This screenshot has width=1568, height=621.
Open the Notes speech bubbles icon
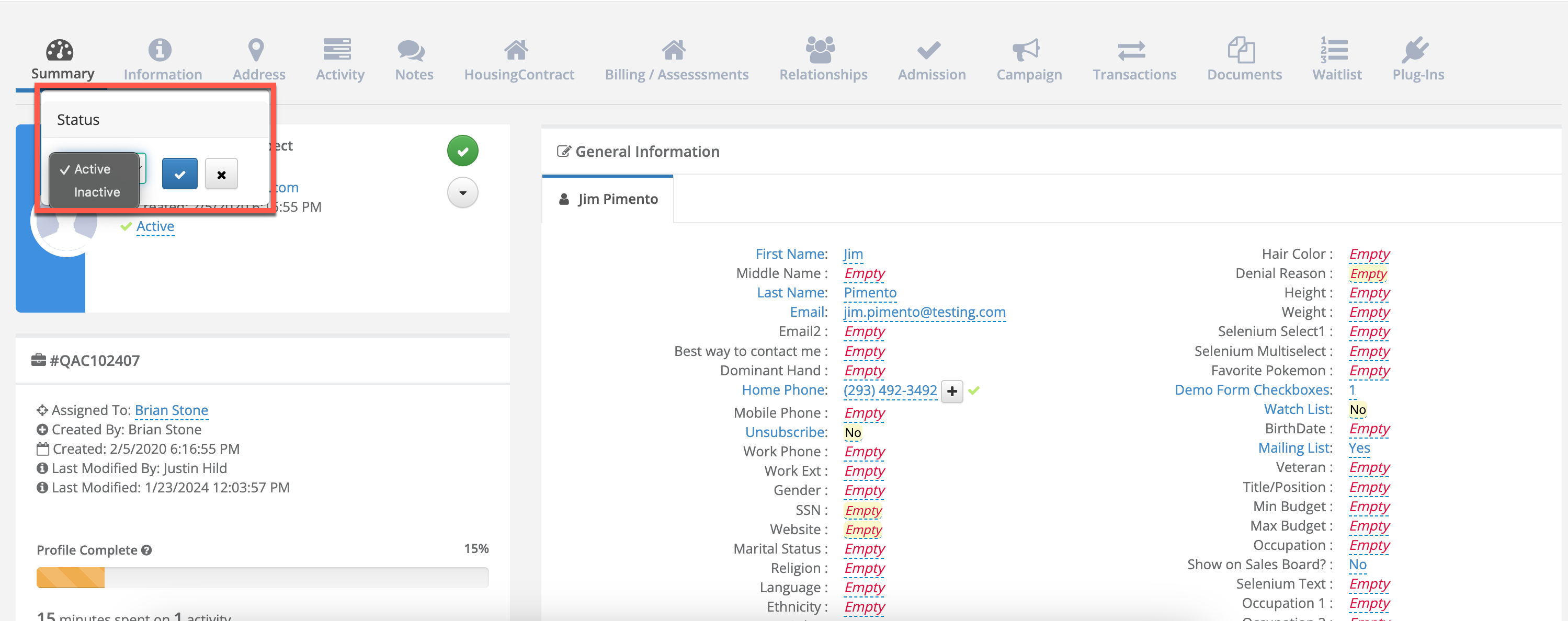(x=412, y=50)
